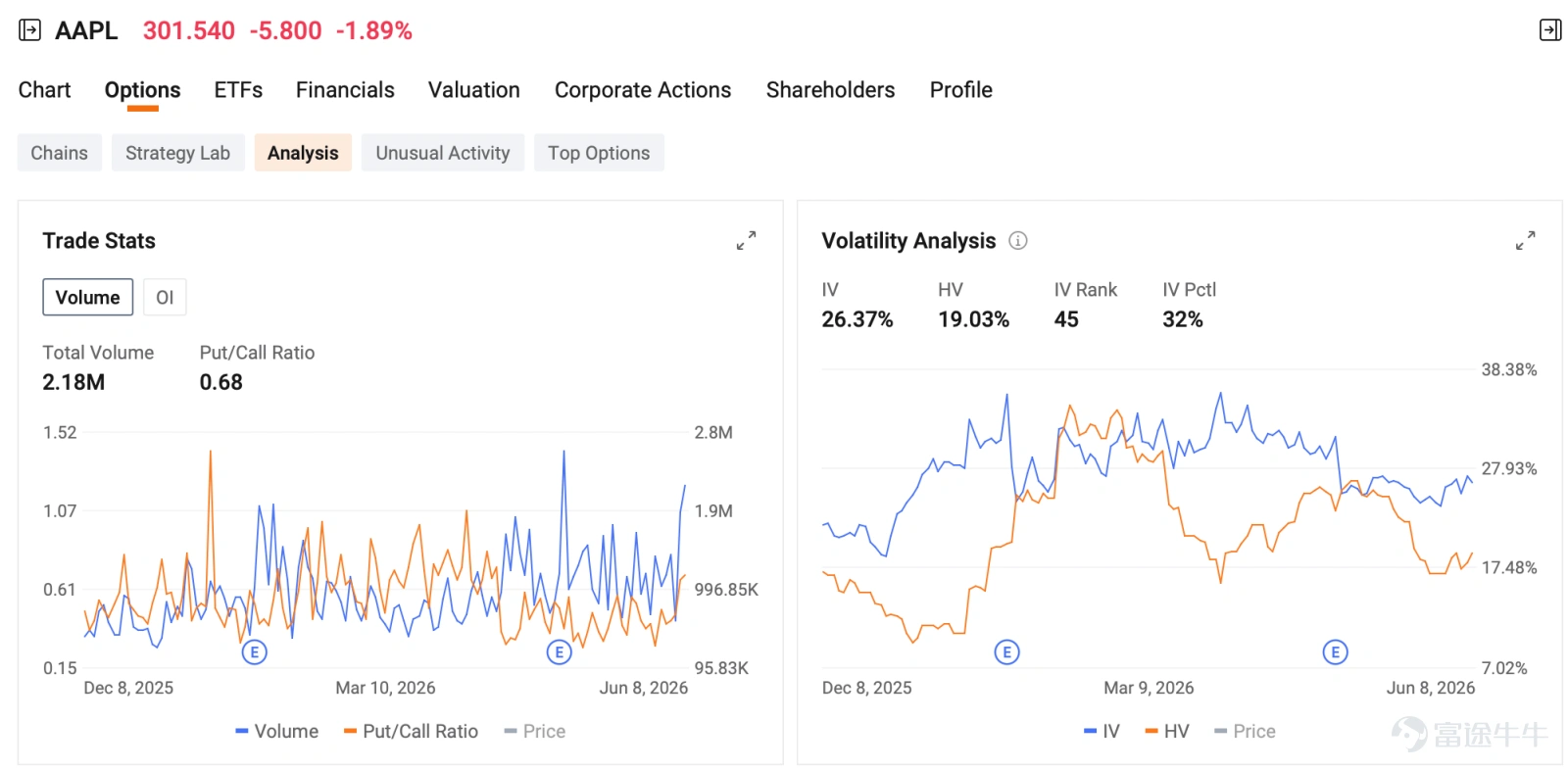The width and height of the screenshot is (1568, 770).
Task: Show the Price series in Trade Stats legend
Action: [x=534, y=731]
